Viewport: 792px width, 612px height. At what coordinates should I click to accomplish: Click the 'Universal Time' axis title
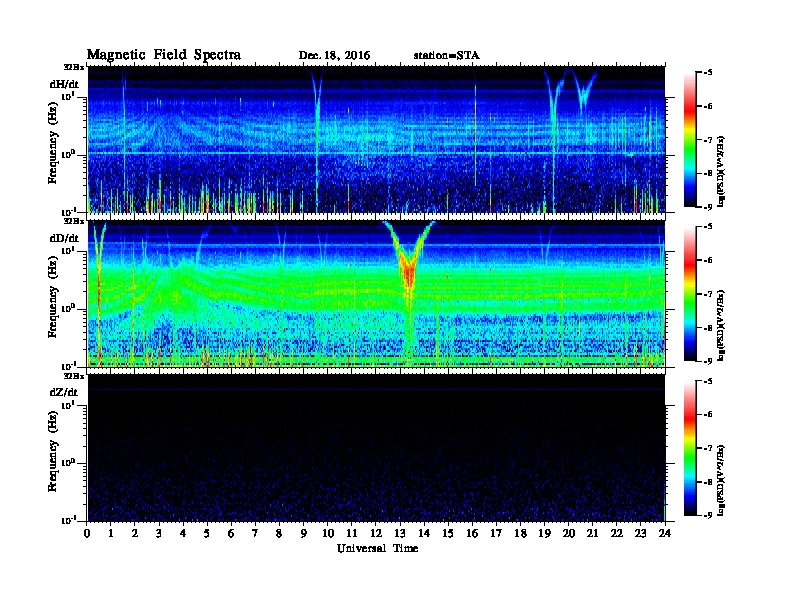pyautogui.click(x=378, y=548)
